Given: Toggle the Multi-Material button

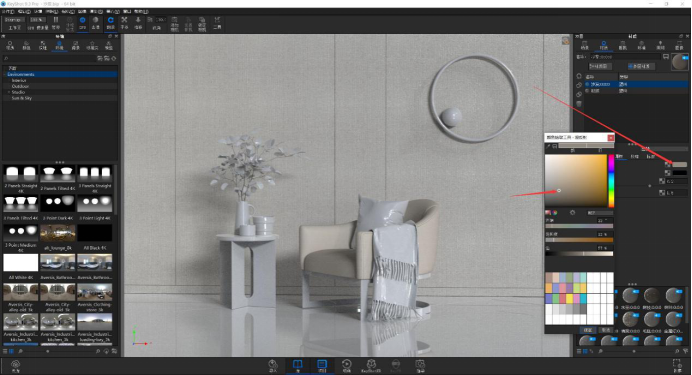Looking at the screenshot, I should pyautogui.click(x=642, y=66).
